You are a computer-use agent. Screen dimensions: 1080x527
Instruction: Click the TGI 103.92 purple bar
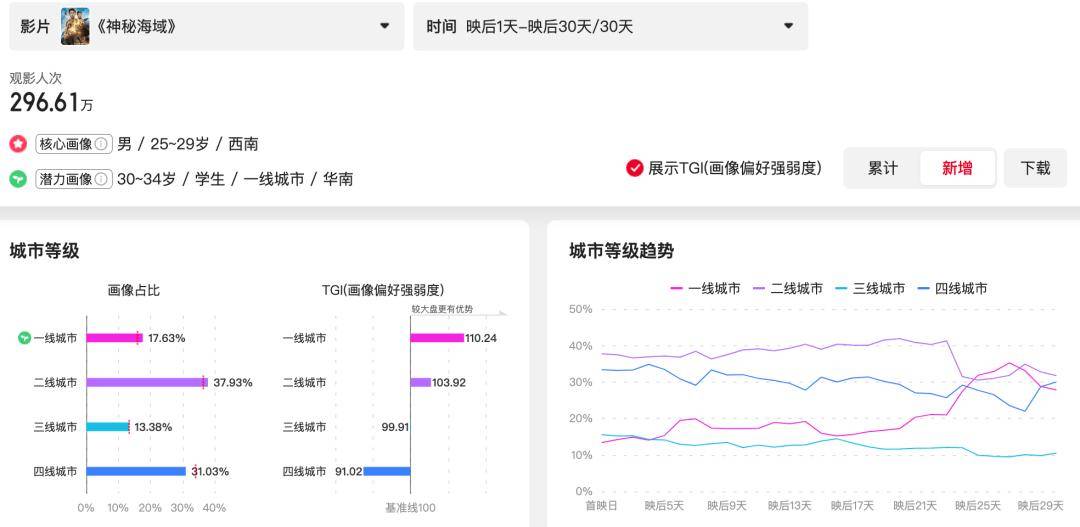point(421,382)
